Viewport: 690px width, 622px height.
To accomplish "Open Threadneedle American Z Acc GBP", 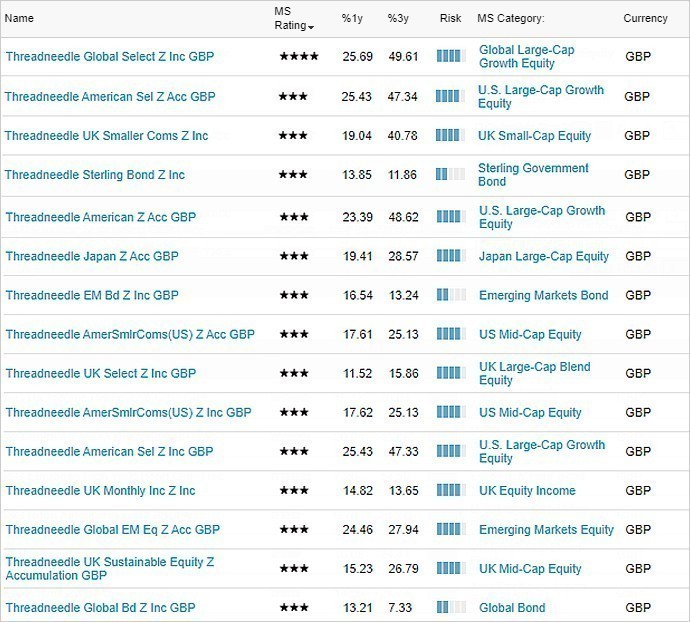I will pos(101,217).
